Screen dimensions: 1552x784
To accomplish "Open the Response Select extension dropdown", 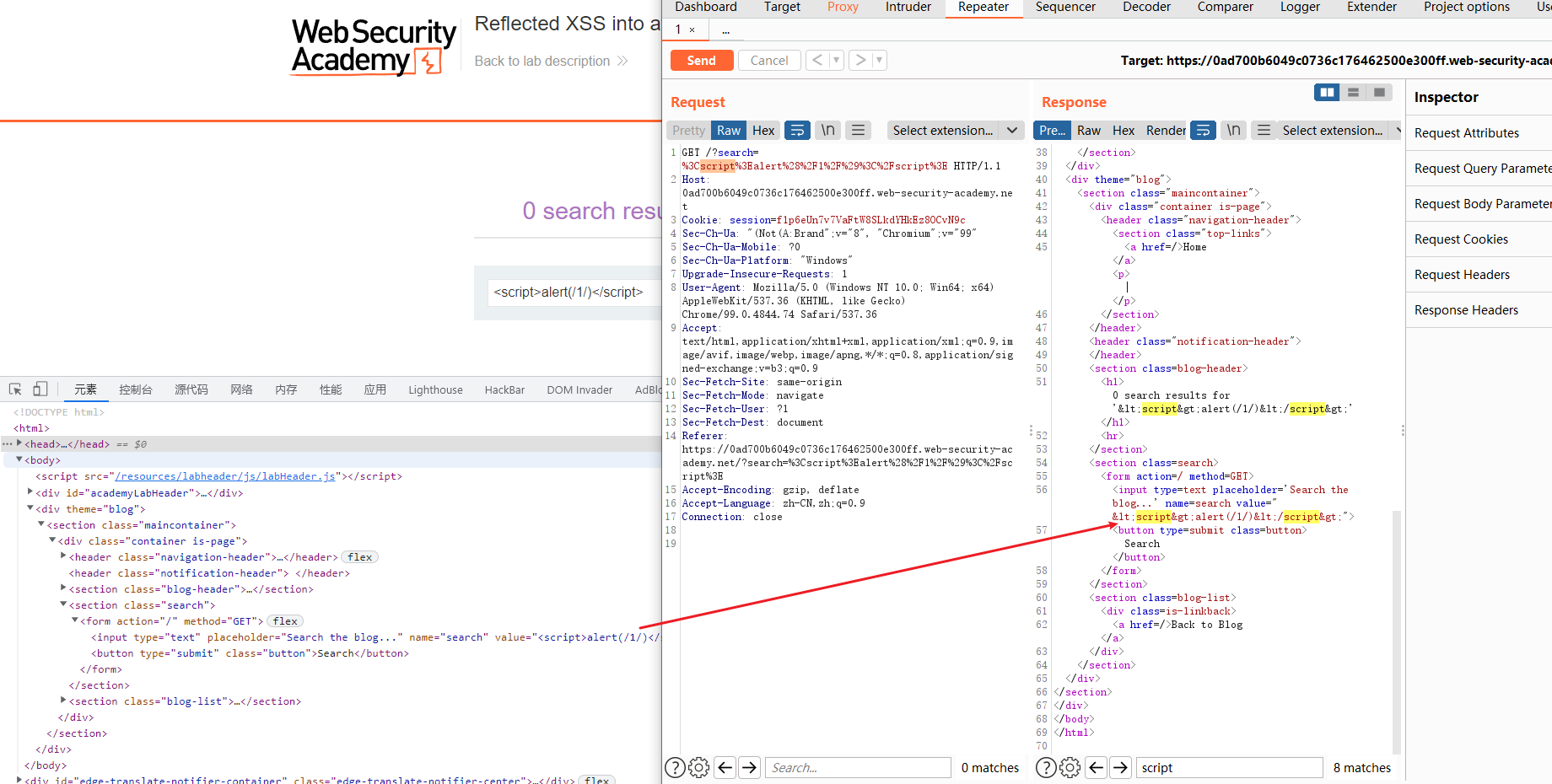I will pos(1339,130).
